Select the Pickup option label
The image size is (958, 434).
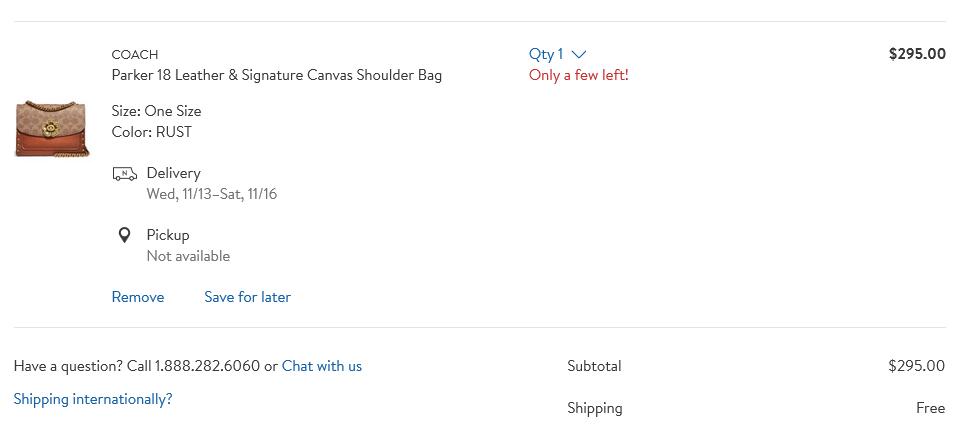168,235
